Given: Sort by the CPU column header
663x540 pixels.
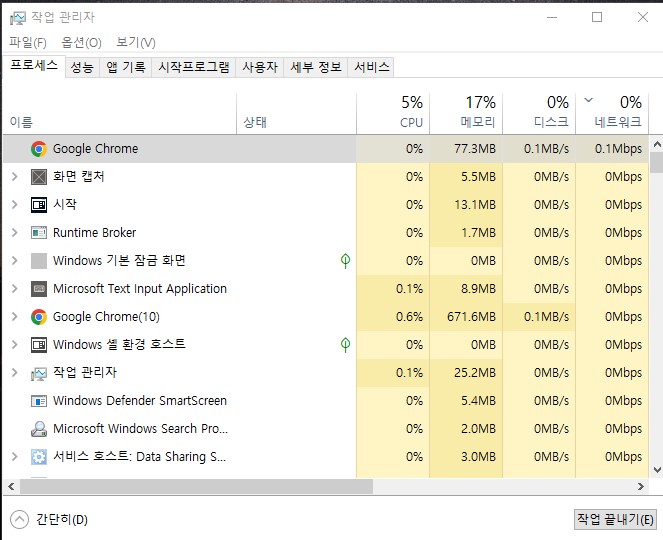Looking at the screenshot, I should pyautogui.click(x=393, y=113).
